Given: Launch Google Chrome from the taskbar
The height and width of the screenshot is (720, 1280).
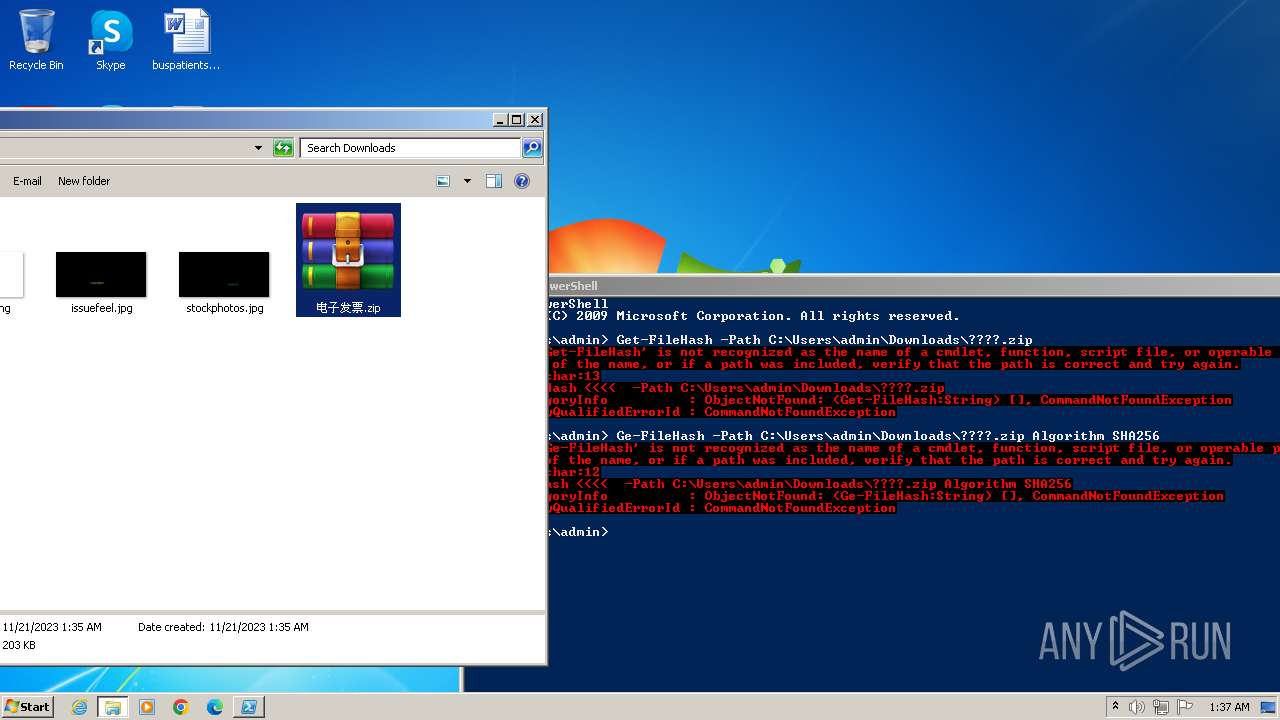Looking at the screenshot, I should pyautogui.click(x=181, y=707).
